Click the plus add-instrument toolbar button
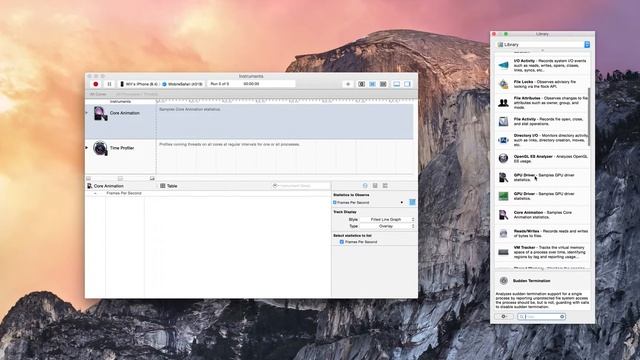 coord(348,84)
